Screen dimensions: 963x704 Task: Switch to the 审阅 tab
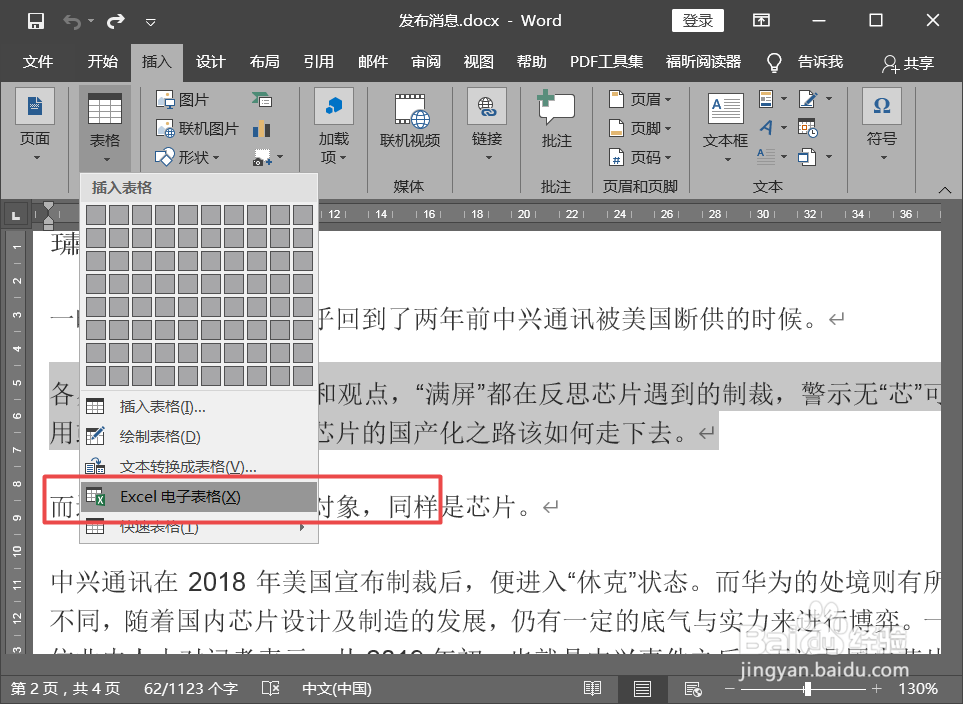pyautogui.click(x=426, y=61)
